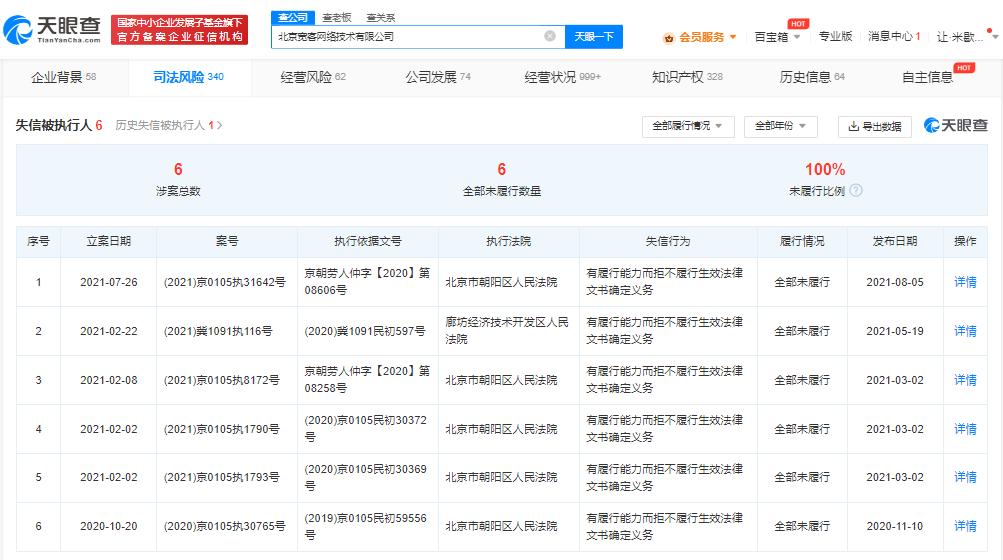Click the 会员服务 crown icon
The height and width of the screenshot is (560, 1003).
coord(668,37)
